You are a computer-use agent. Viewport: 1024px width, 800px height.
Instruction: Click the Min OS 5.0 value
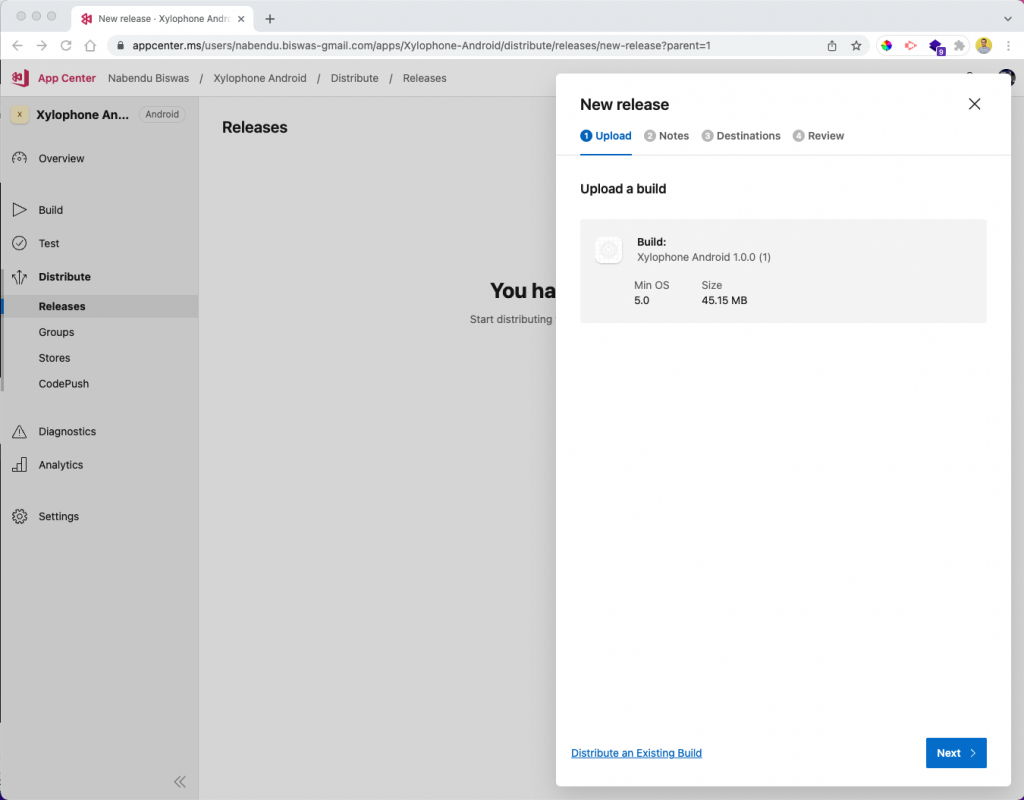[641, 300]
